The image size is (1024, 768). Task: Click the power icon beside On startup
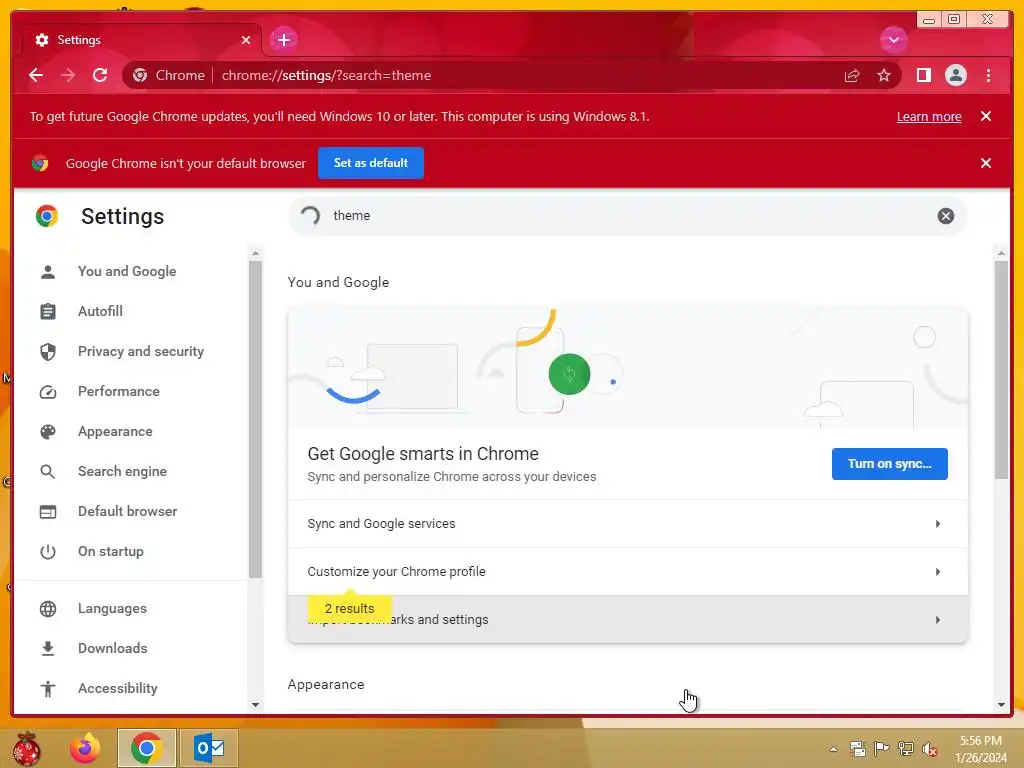point(48,552)
